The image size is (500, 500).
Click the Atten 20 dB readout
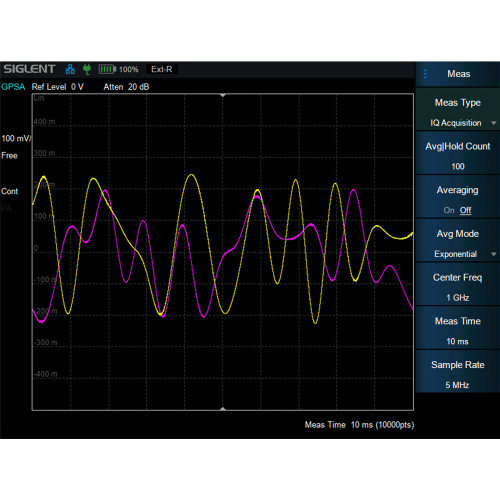click(x=126, y=87)
